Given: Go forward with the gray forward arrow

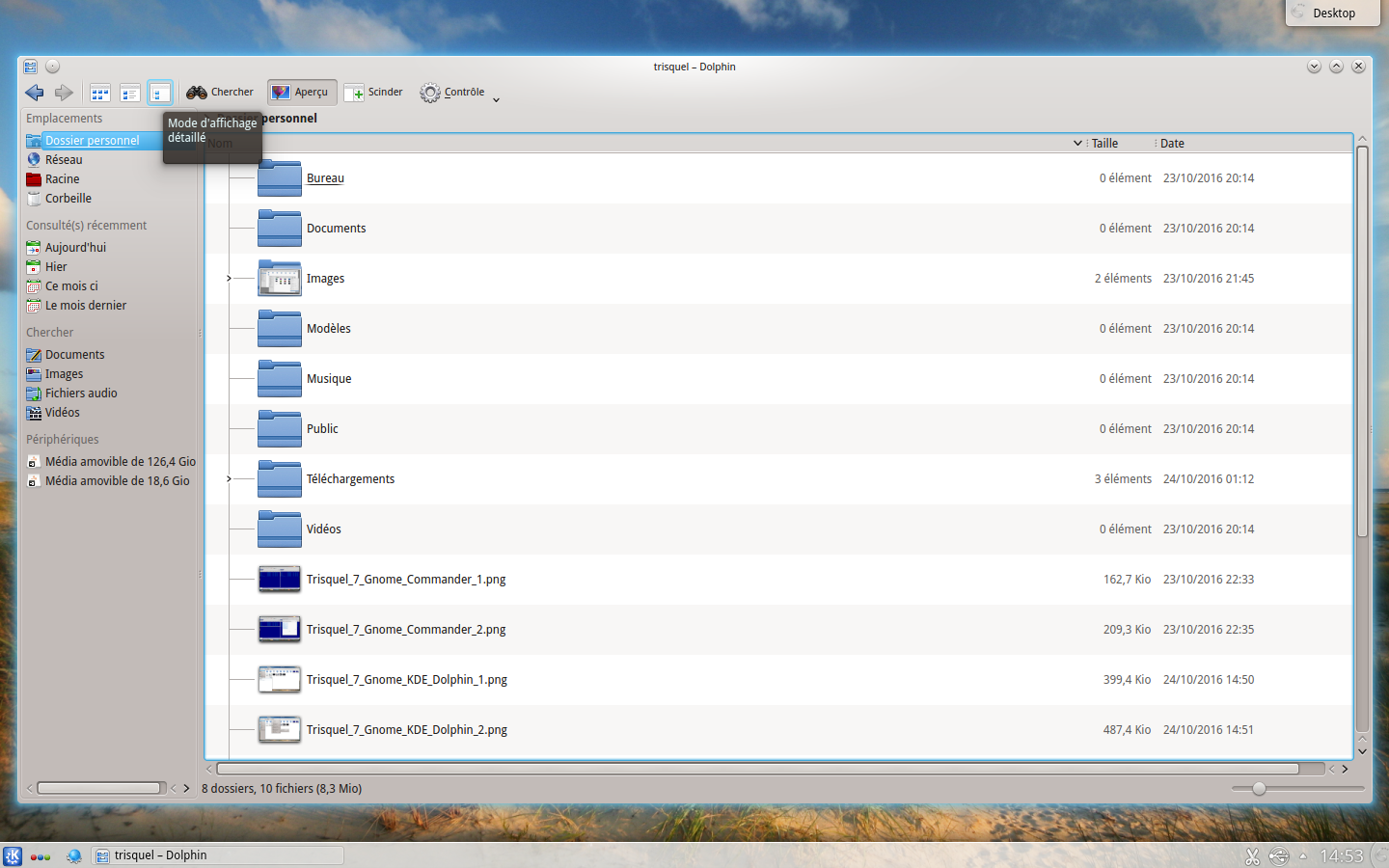Looking at the screenshot, I should coord(64,93).
